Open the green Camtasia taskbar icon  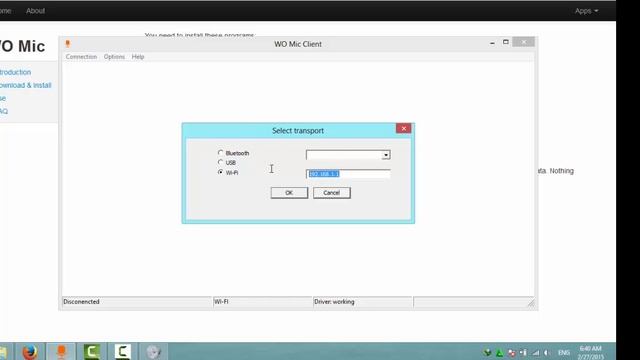click(x=92, y=351)
